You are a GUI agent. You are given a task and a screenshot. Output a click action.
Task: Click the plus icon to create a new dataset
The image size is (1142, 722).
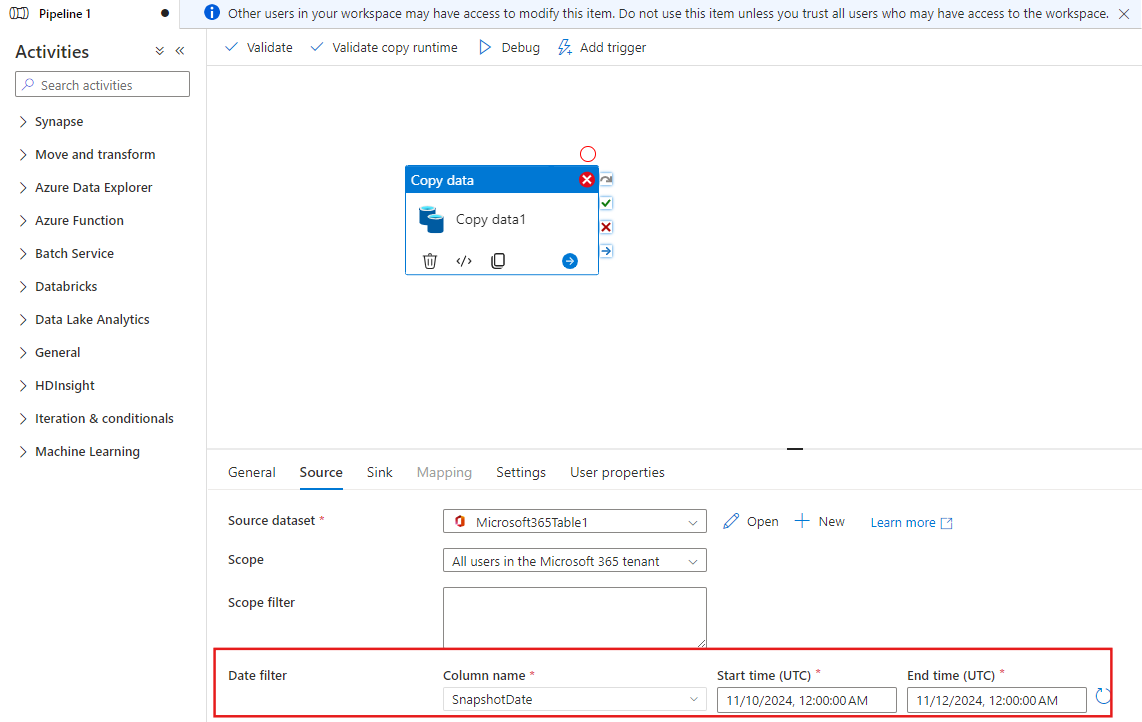pyautogui.click(x=802, y=521)
